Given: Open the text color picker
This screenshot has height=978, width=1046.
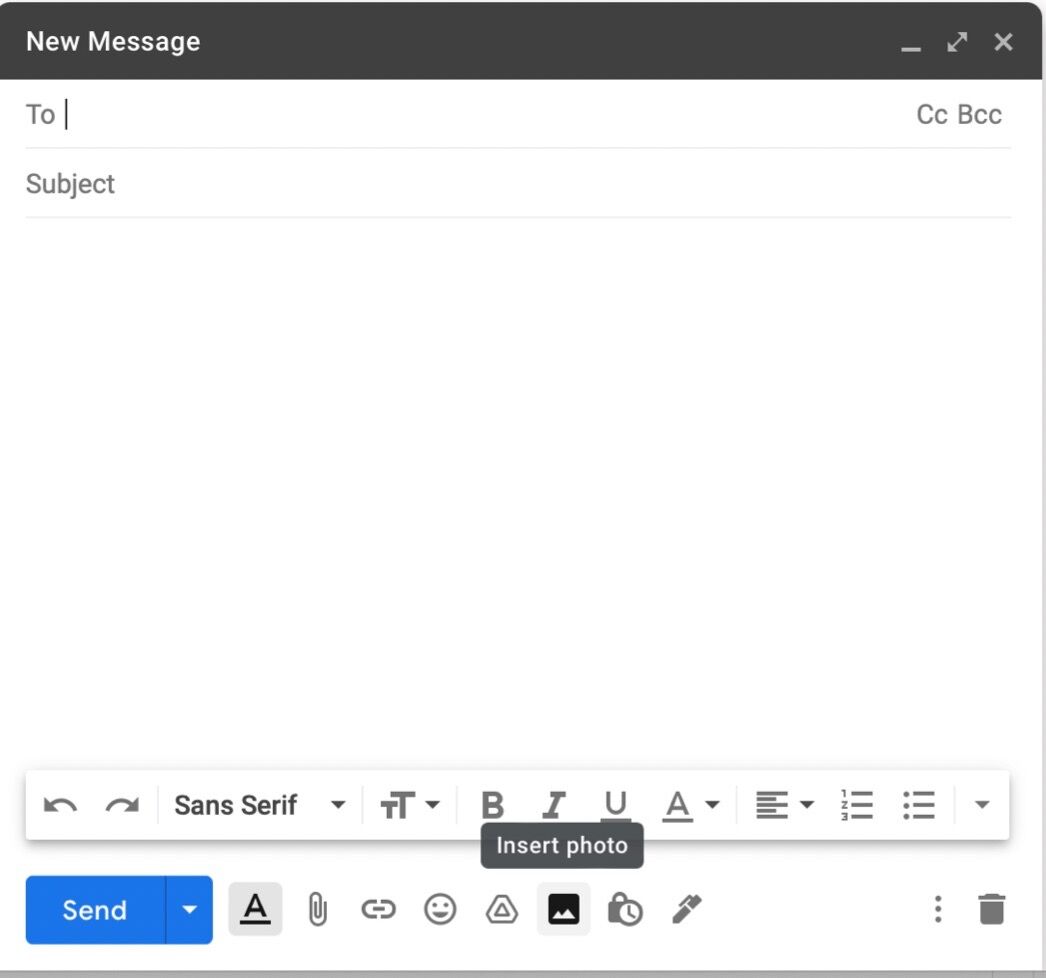Looking at the screenshot, I should pos(689,804).
